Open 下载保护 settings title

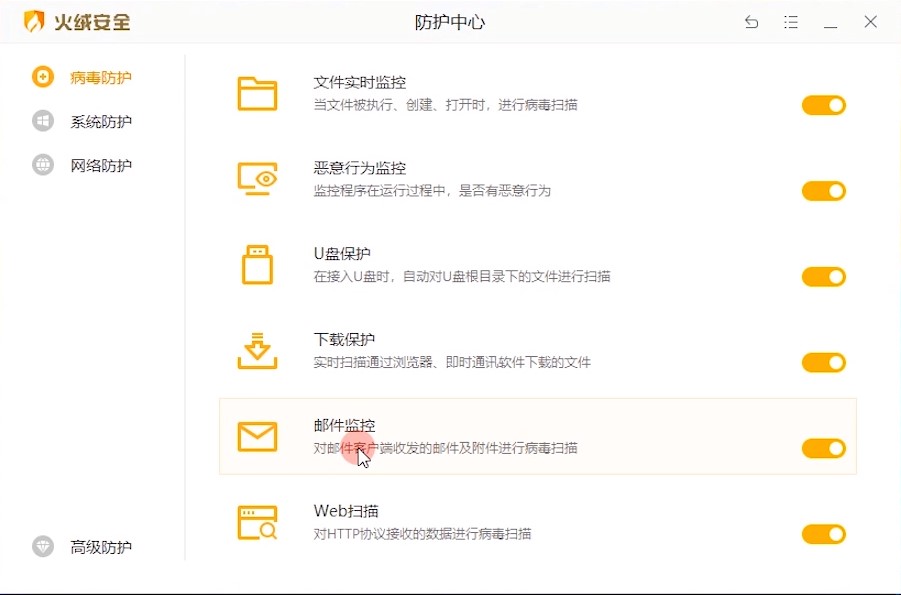pyautogui.click(x=344, y=339)
